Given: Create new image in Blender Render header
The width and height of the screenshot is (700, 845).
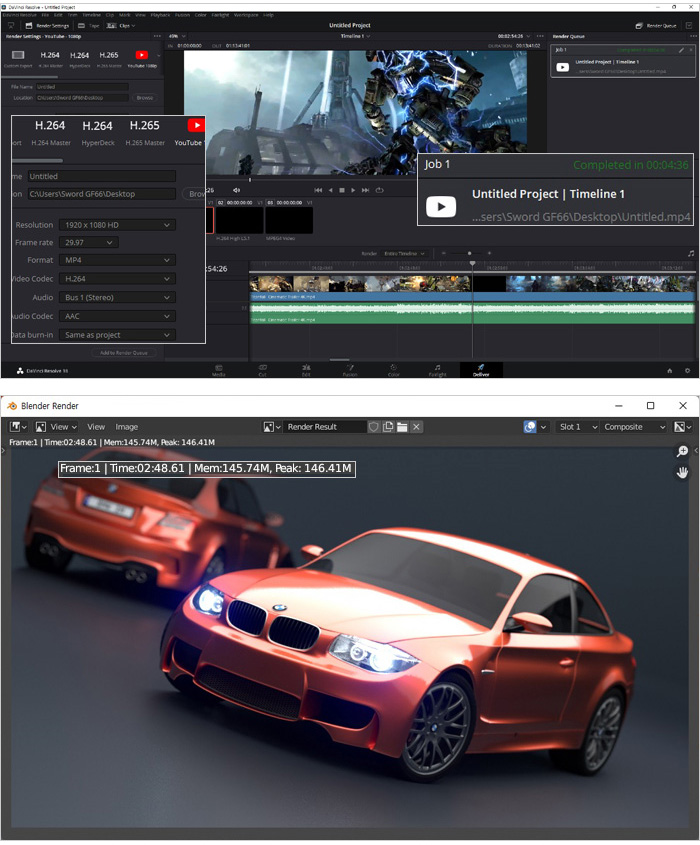Looking at the screenshot, I should click(388, 427).
